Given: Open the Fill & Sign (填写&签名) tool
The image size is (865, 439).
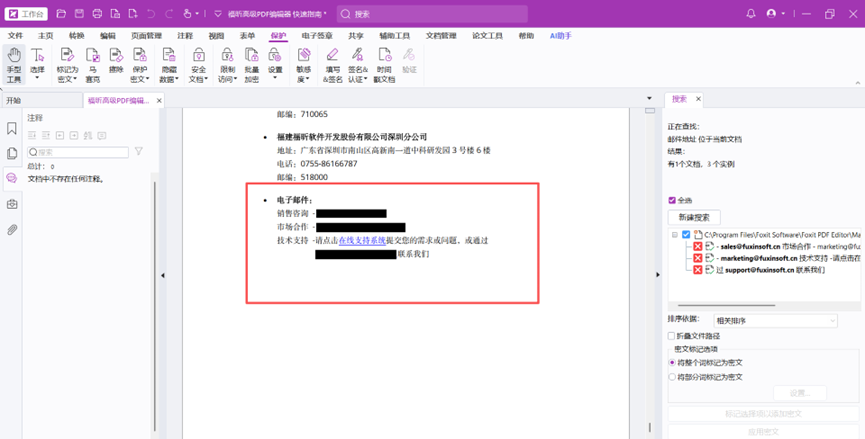Looking at the screenshot, I should (x=333, y=65).
